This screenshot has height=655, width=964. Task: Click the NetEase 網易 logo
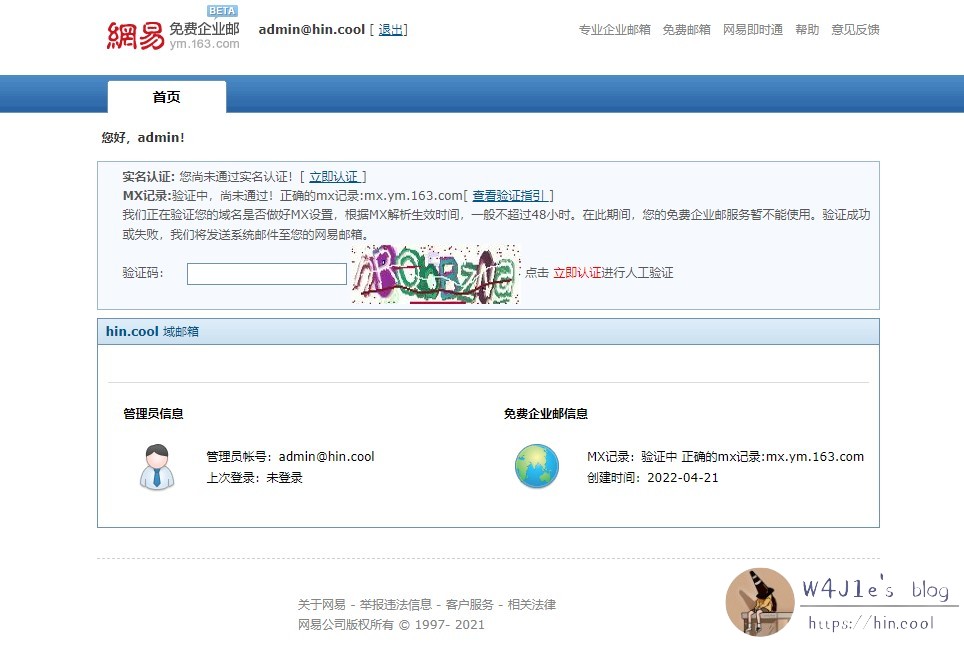pos(135,36)
